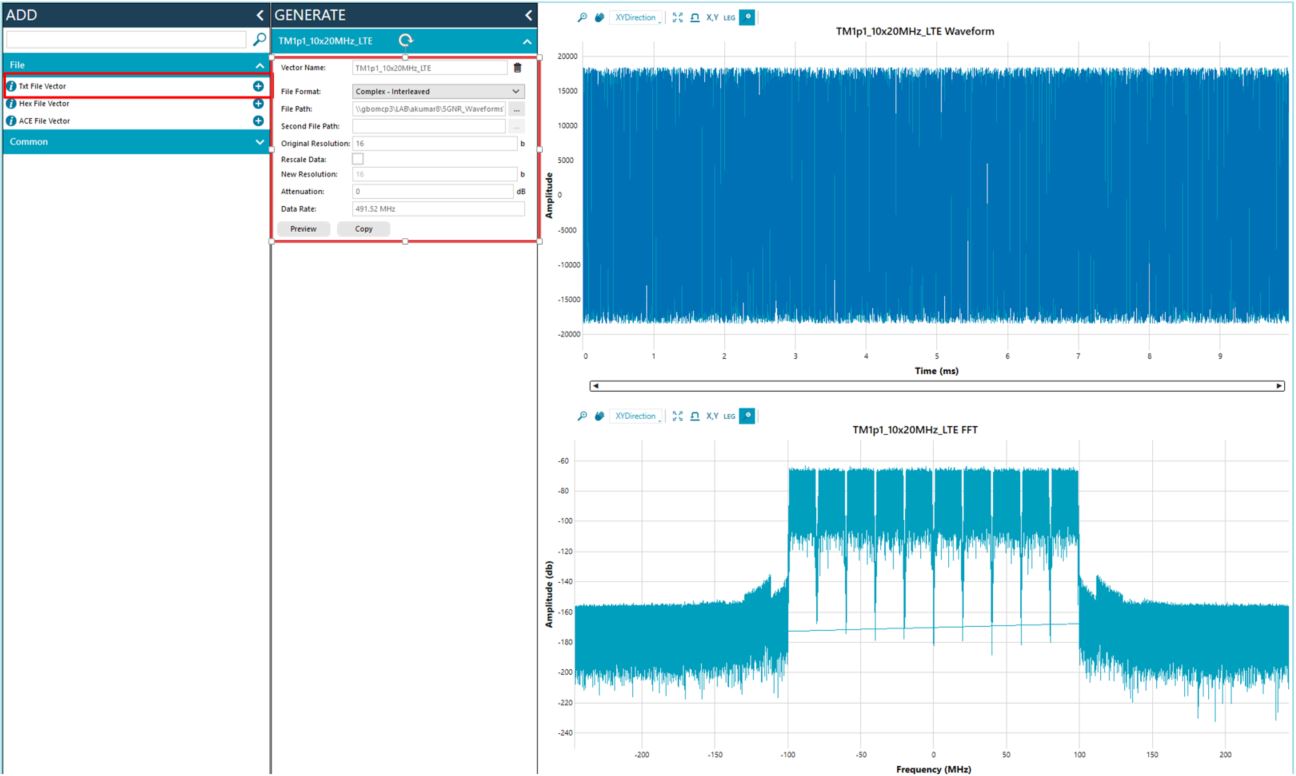Click the info icon beside ACE File Vector
The width and height of the screenshot is (1296, 776).
pyautogui.click(x=11, y=121)
